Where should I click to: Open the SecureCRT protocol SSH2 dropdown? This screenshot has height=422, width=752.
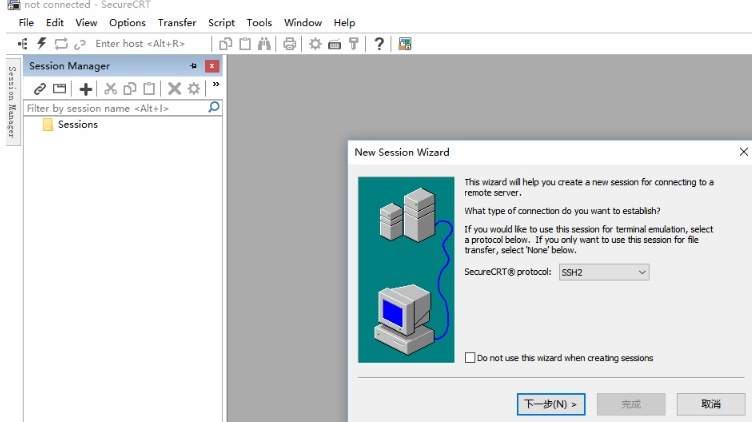coord(604,272)
